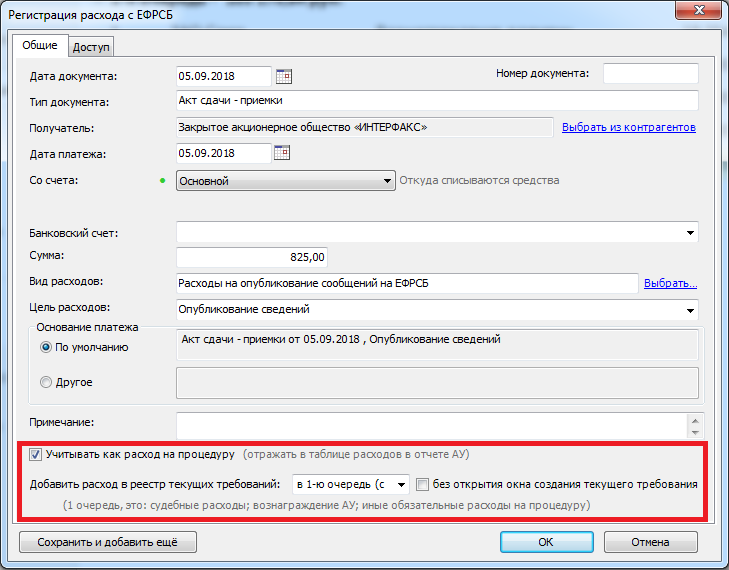
Task: Focus the Сумма input field
Action: (x=252, y=258)
